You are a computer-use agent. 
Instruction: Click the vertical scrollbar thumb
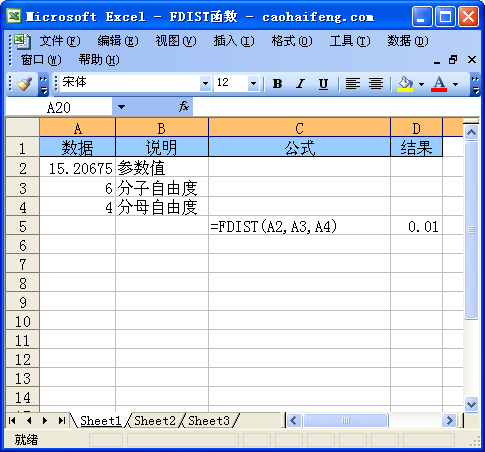point(471,230)
